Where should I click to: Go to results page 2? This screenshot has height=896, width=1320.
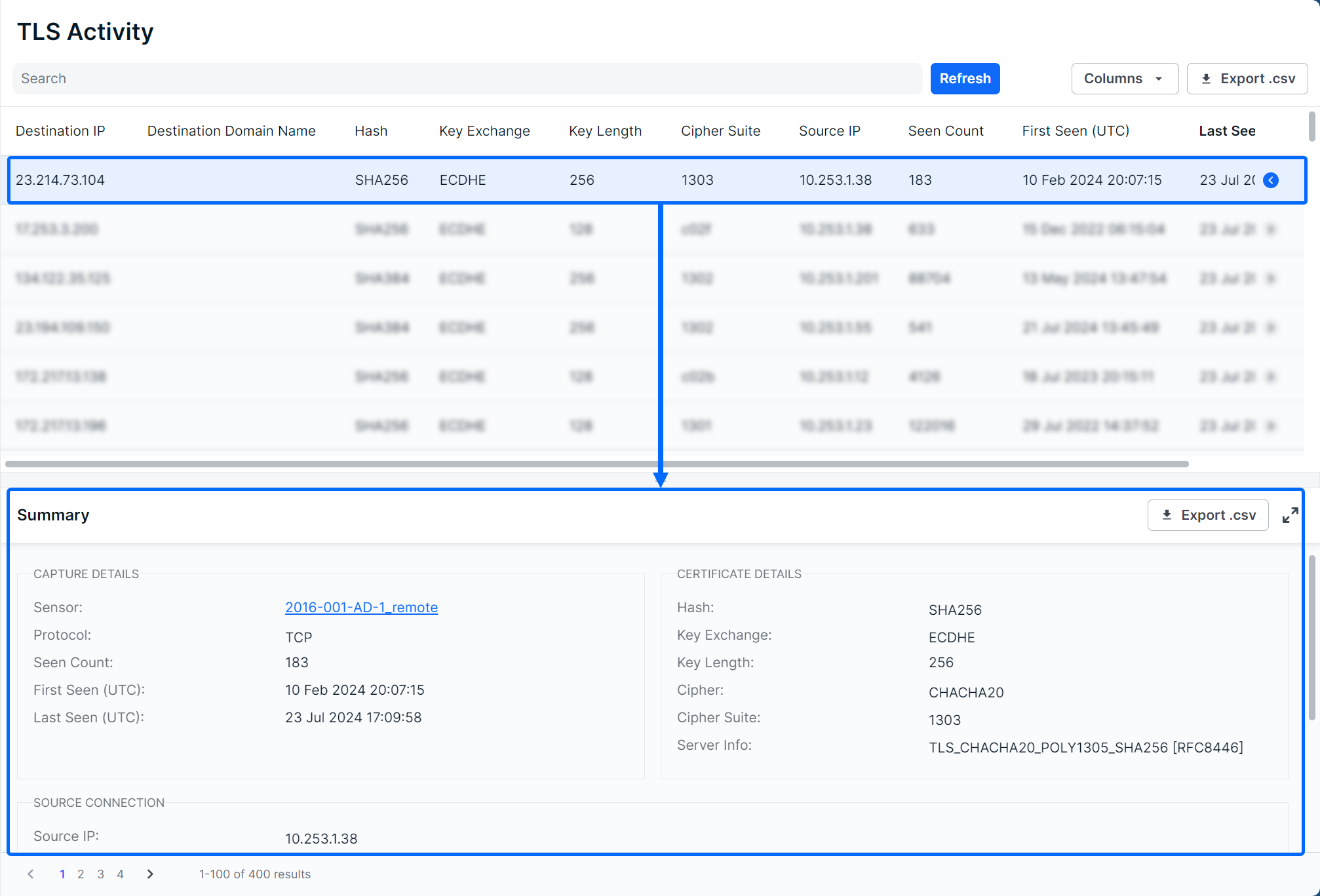[81, 874]
